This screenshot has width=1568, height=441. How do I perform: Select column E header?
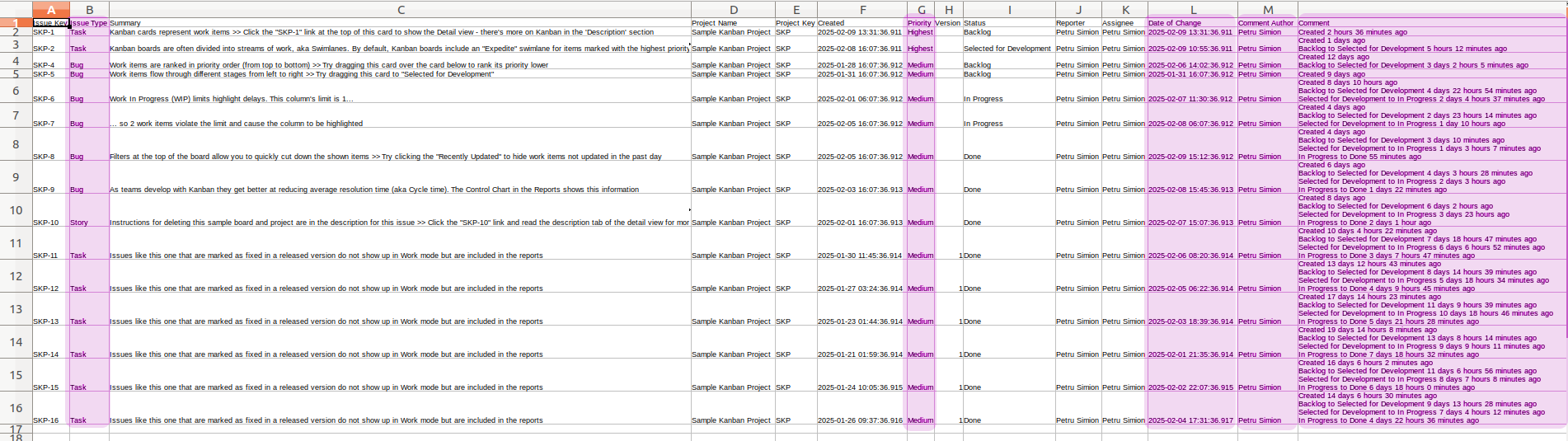(x=796, y=10)
